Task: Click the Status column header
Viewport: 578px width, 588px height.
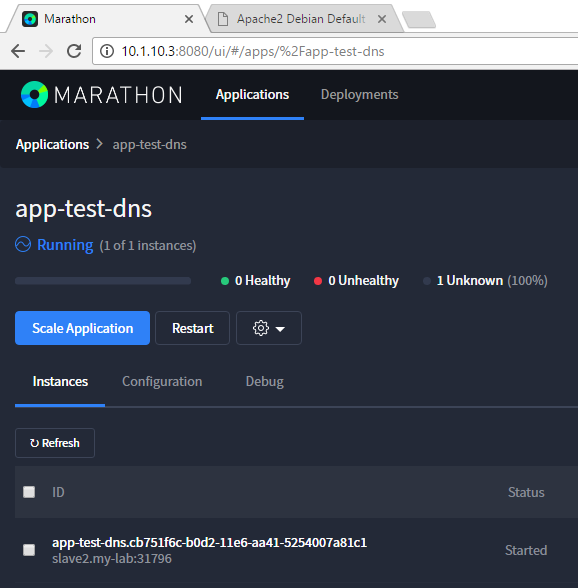Action: click(x=526, y=492)
